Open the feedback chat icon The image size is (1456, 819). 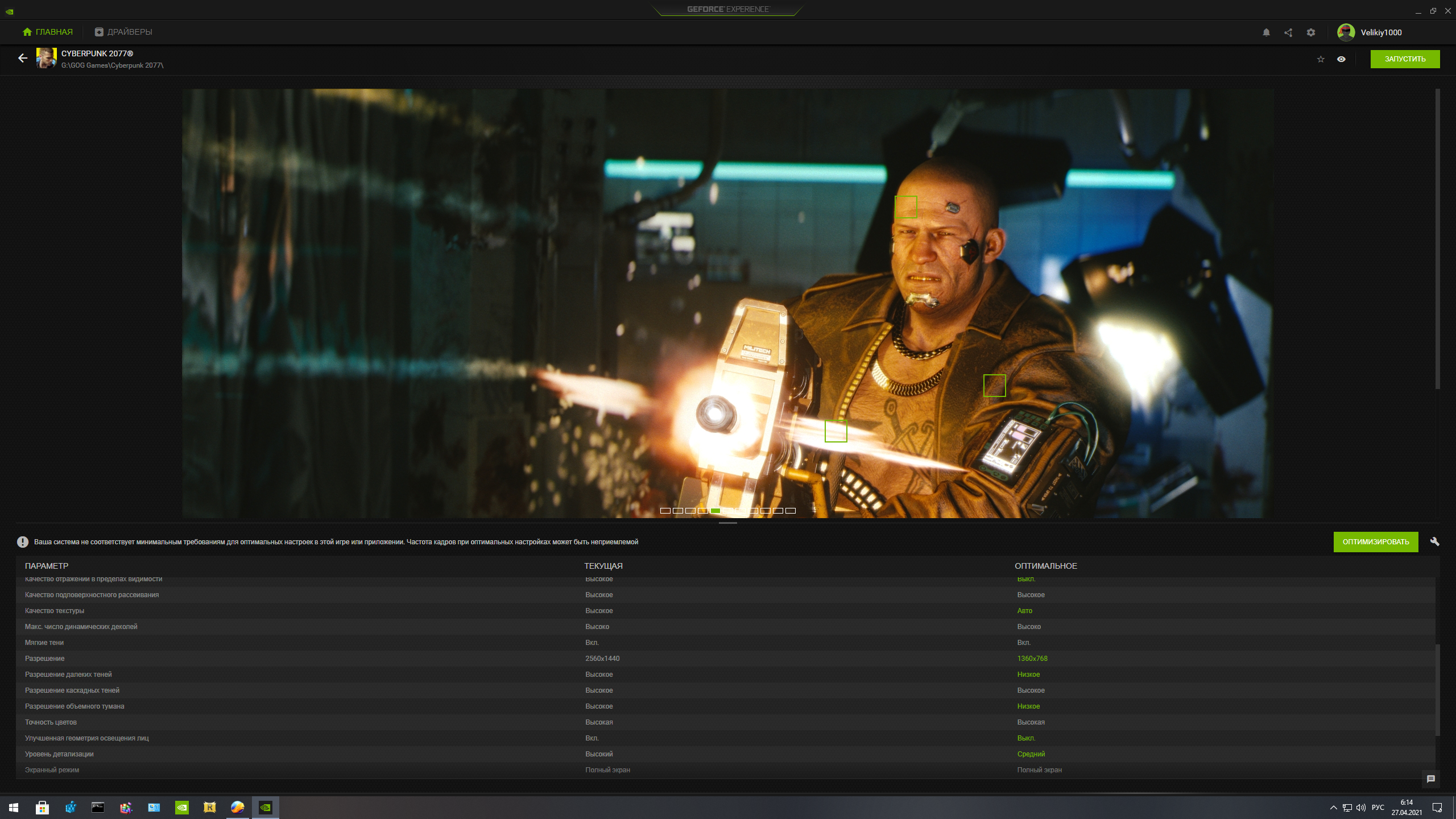tap(1431, 779)
